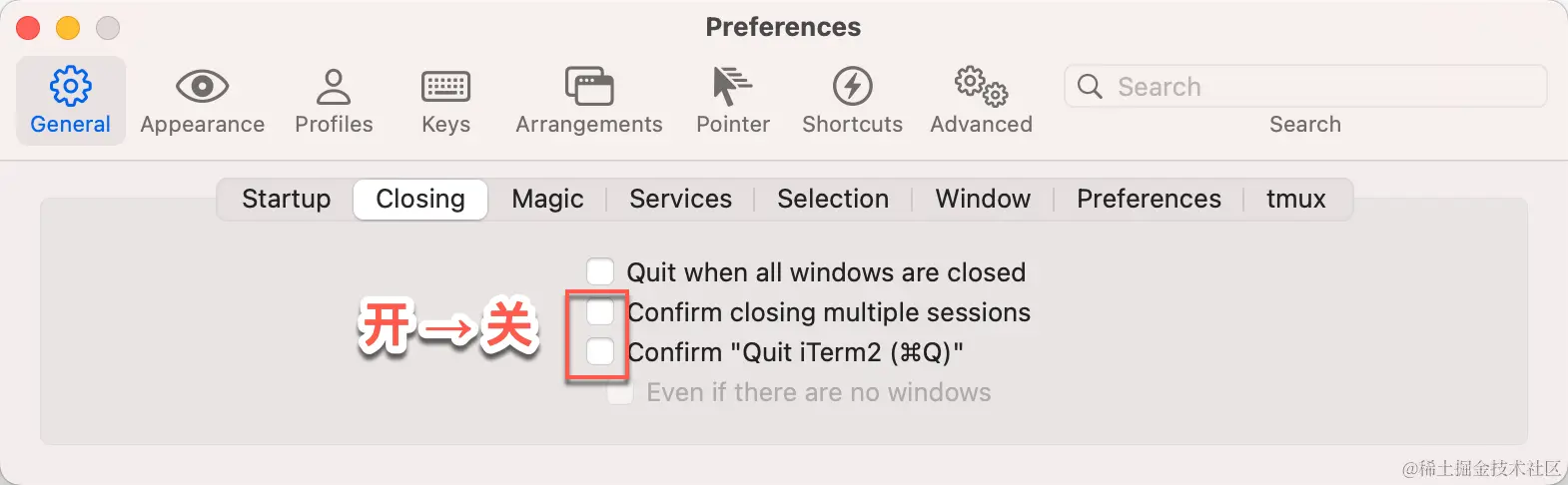
Task: Open Arrangements window icon
Action: 588,87
